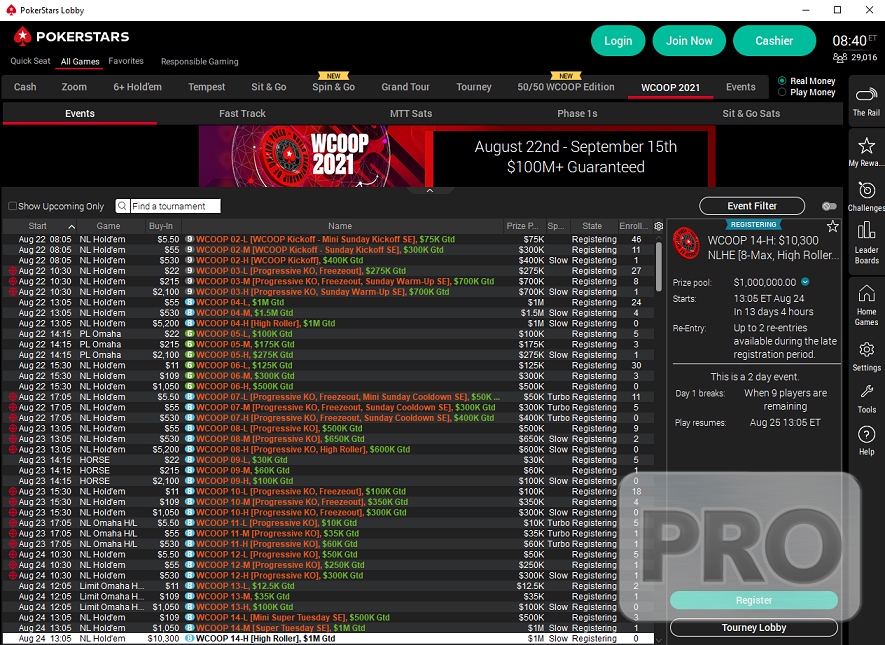
Task: Sort the list by the Buy-In column header
Action: 161,226
